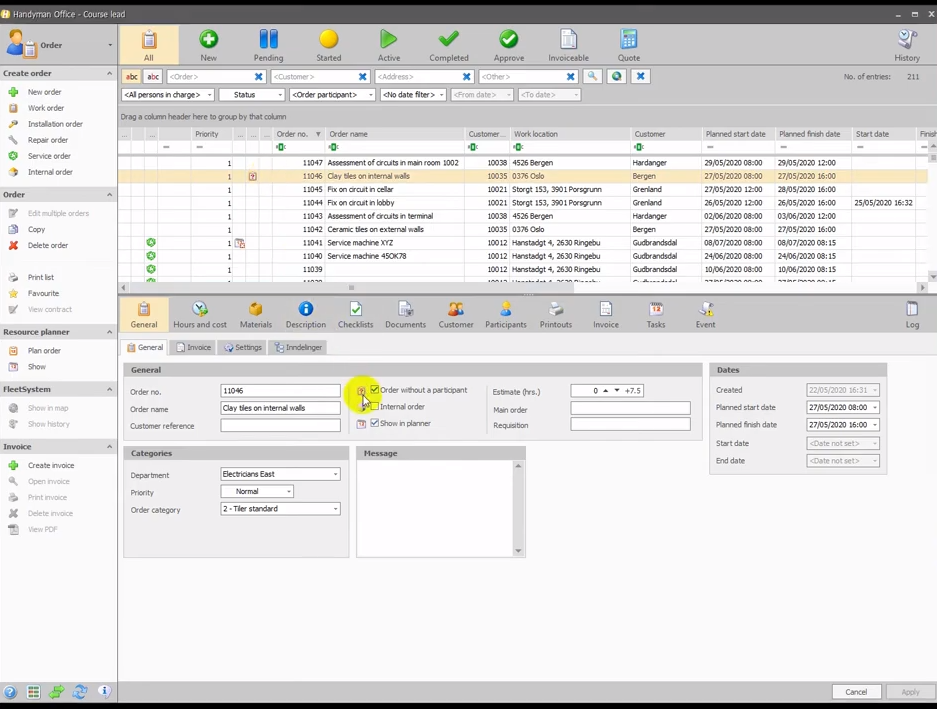The width and height of the screenshot is (937, 709).
Task: Open Department dropdown
Action: (x=280, y=474)
